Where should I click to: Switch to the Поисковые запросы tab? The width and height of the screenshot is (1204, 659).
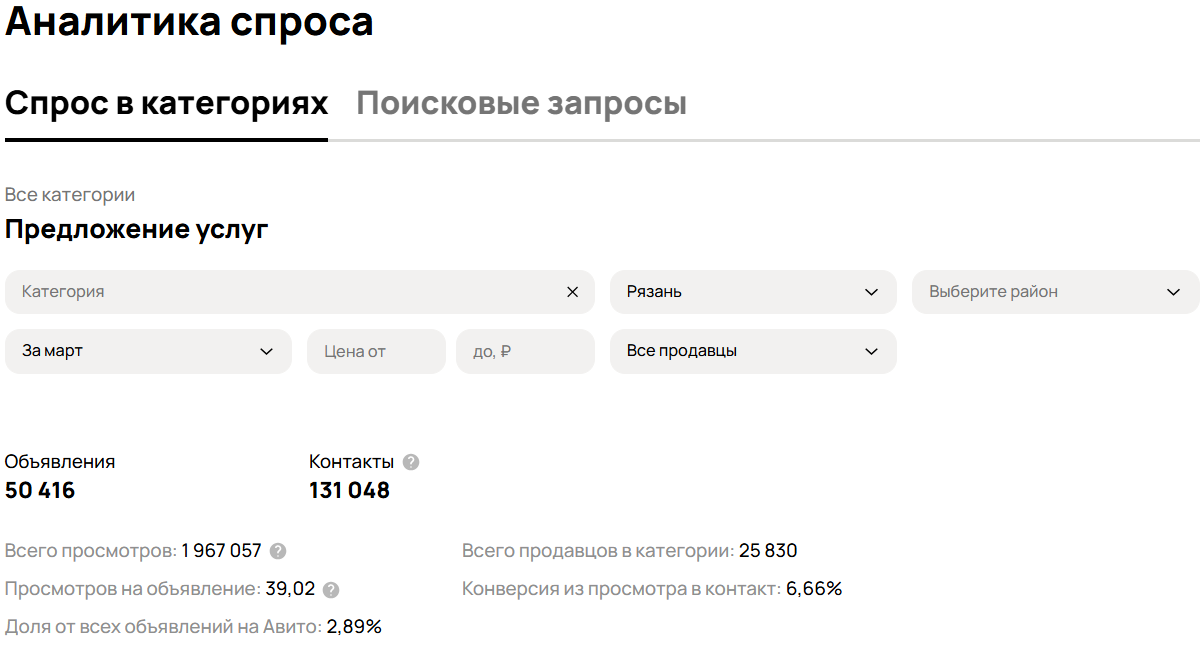521,104
